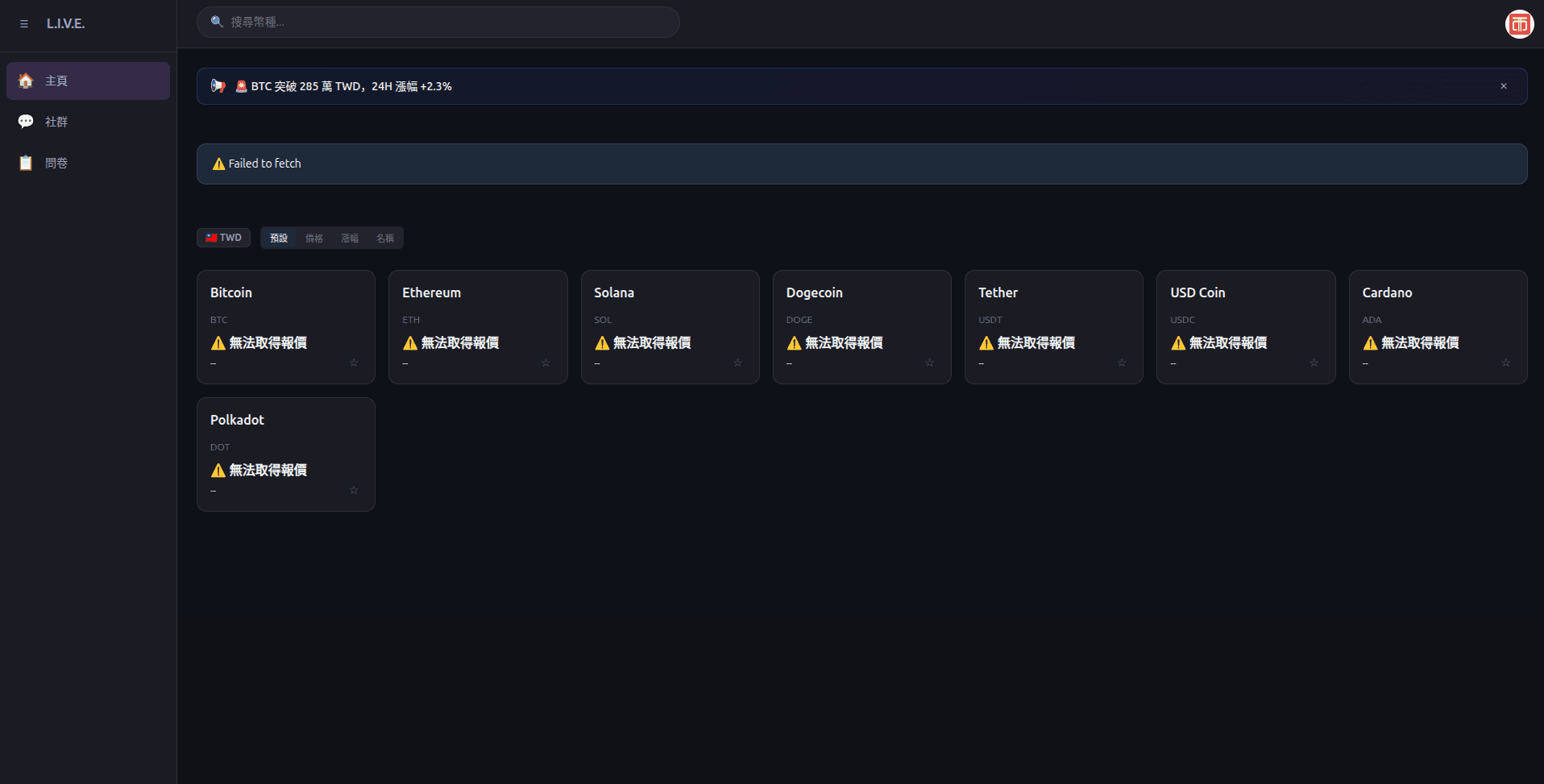Favorite Ethereum with its star
The width and height of the screenshot is (1544, 784).
click(x=546, y=363)
